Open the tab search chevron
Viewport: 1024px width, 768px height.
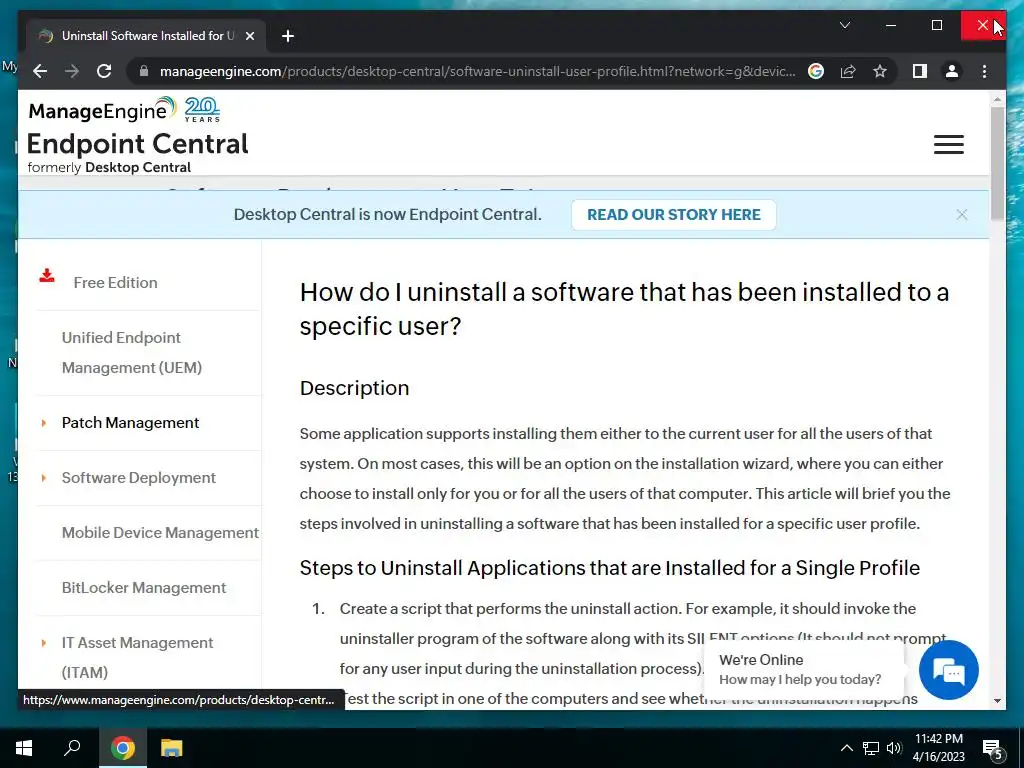(x=844, y=25)
